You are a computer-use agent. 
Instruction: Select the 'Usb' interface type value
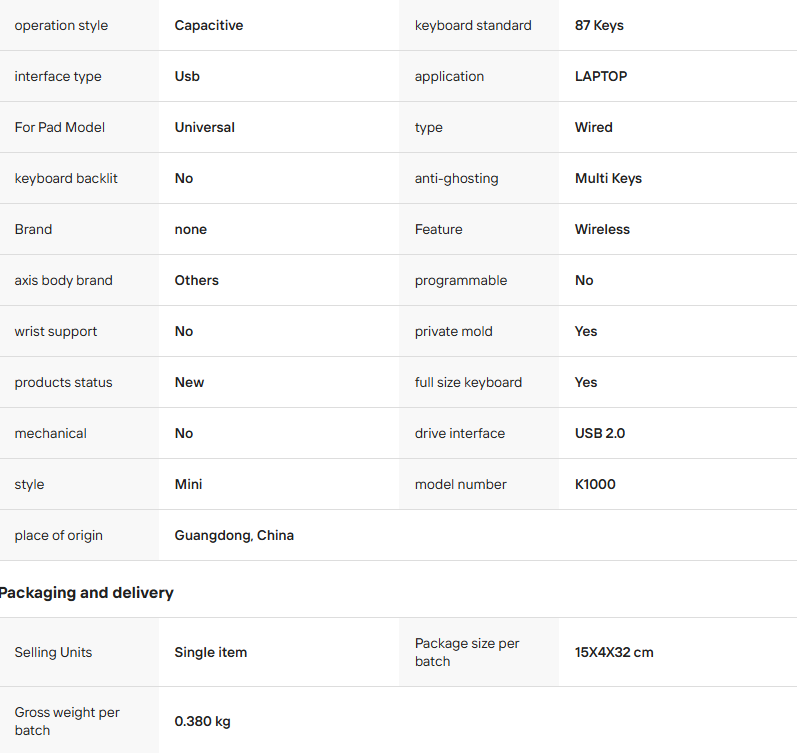187,76
